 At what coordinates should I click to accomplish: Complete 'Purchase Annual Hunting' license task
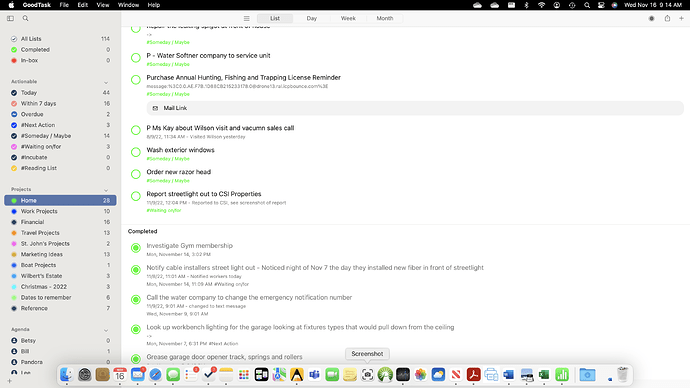136,80
